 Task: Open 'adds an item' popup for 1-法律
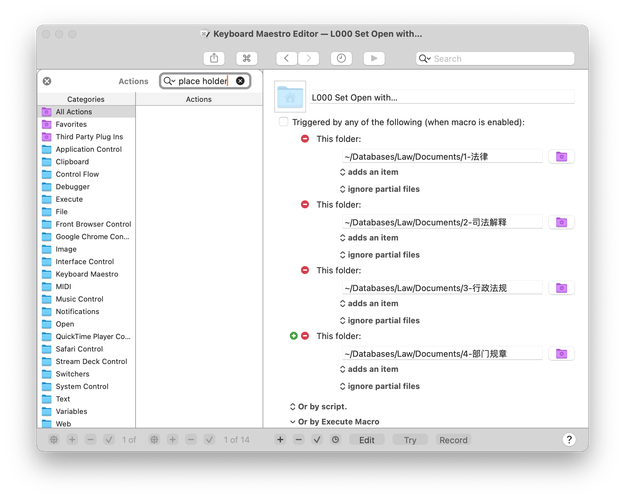point(369,172)
